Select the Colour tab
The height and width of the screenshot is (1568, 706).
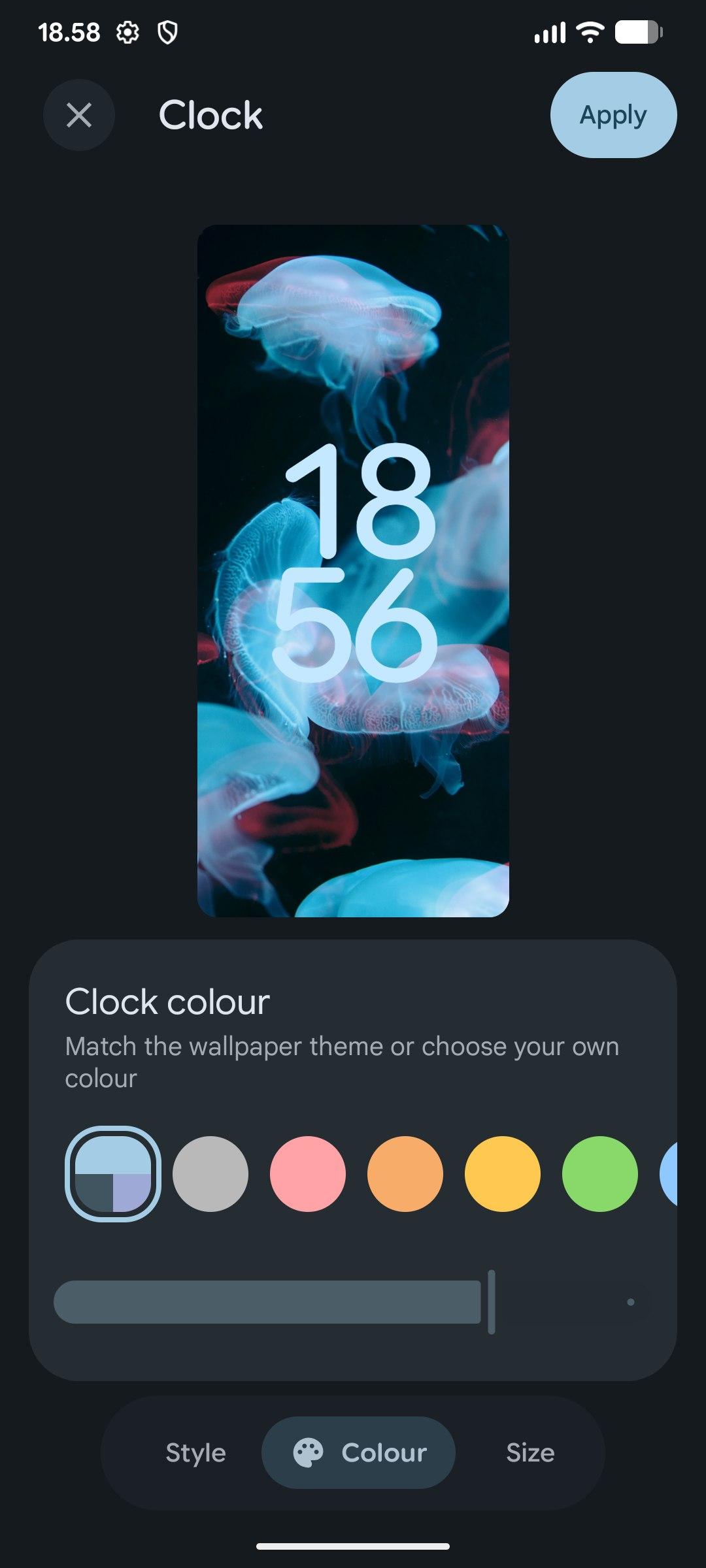358,1452
